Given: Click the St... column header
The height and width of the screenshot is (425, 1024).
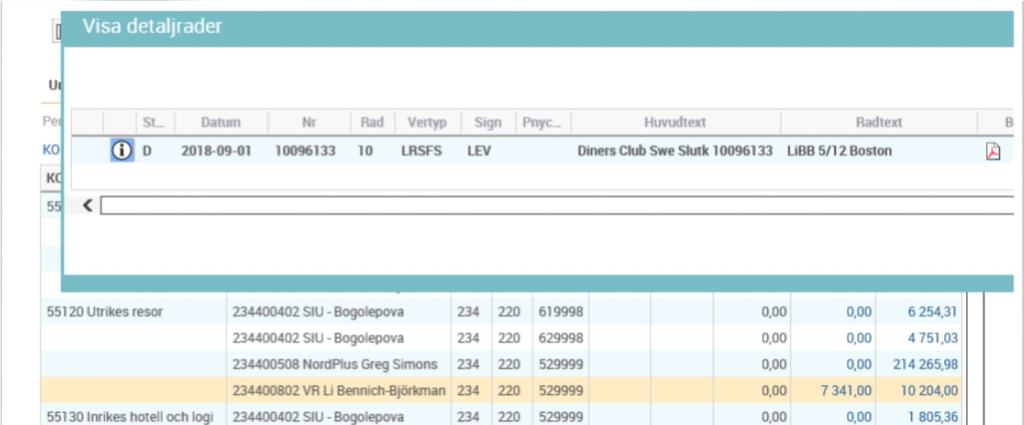Looking at the screenshot, I should pos(154,122).
